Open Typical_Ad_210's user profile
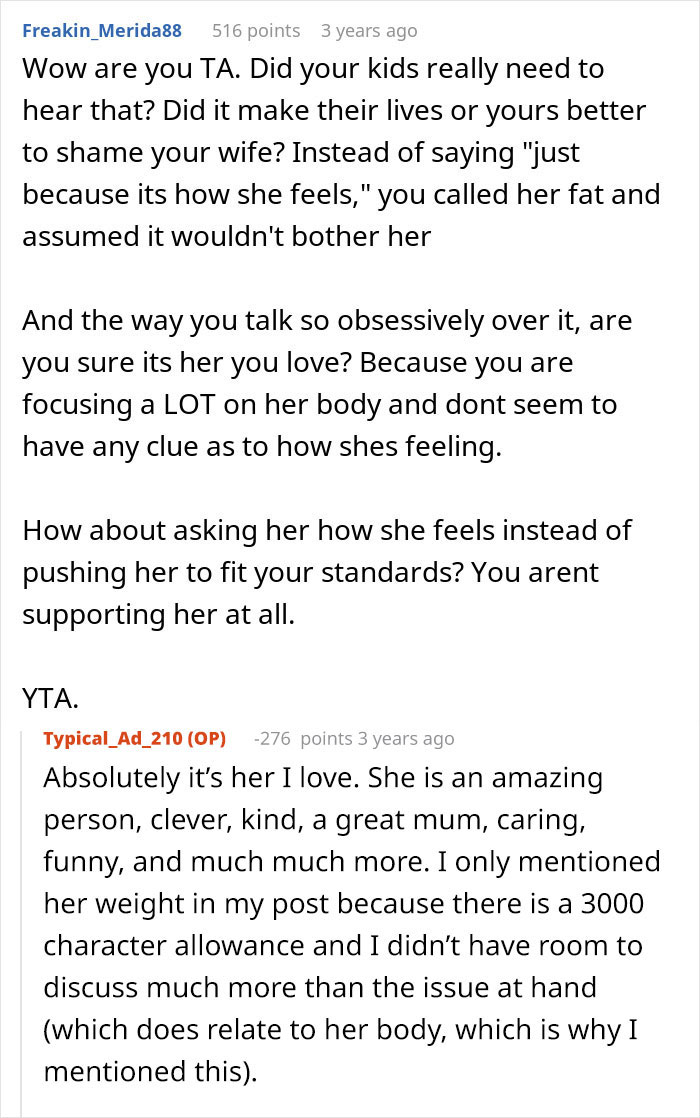Image resolution: width=700 pixels, height=1118 pixels. click(112, 739)
